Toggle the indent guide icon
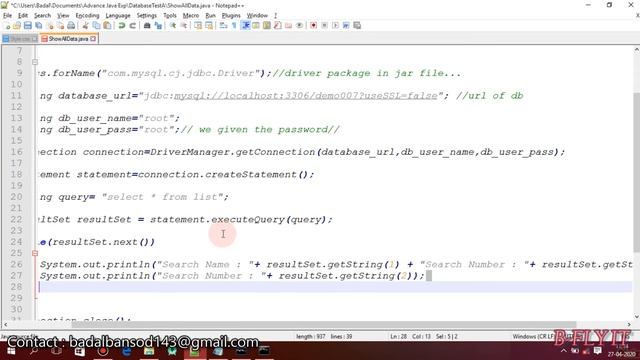640x360 pixels. tap(245, 26)
